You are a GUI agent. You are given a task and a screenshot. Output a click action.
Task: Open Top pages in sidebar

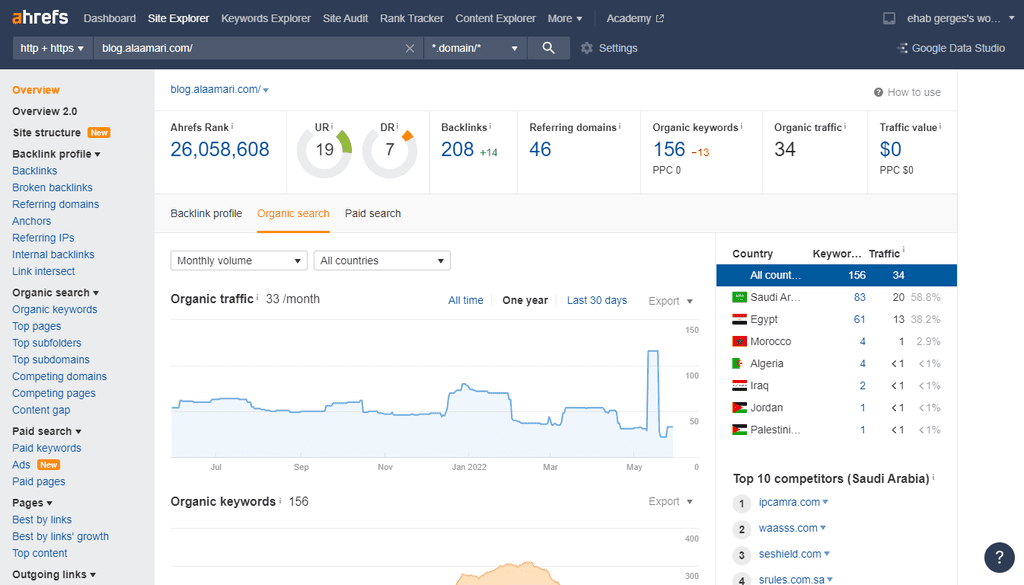coord(37,326)
